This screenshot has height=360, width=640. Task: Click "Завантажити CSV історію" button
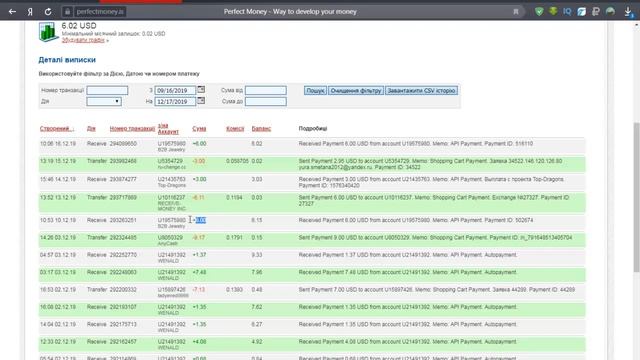[422, 90]
